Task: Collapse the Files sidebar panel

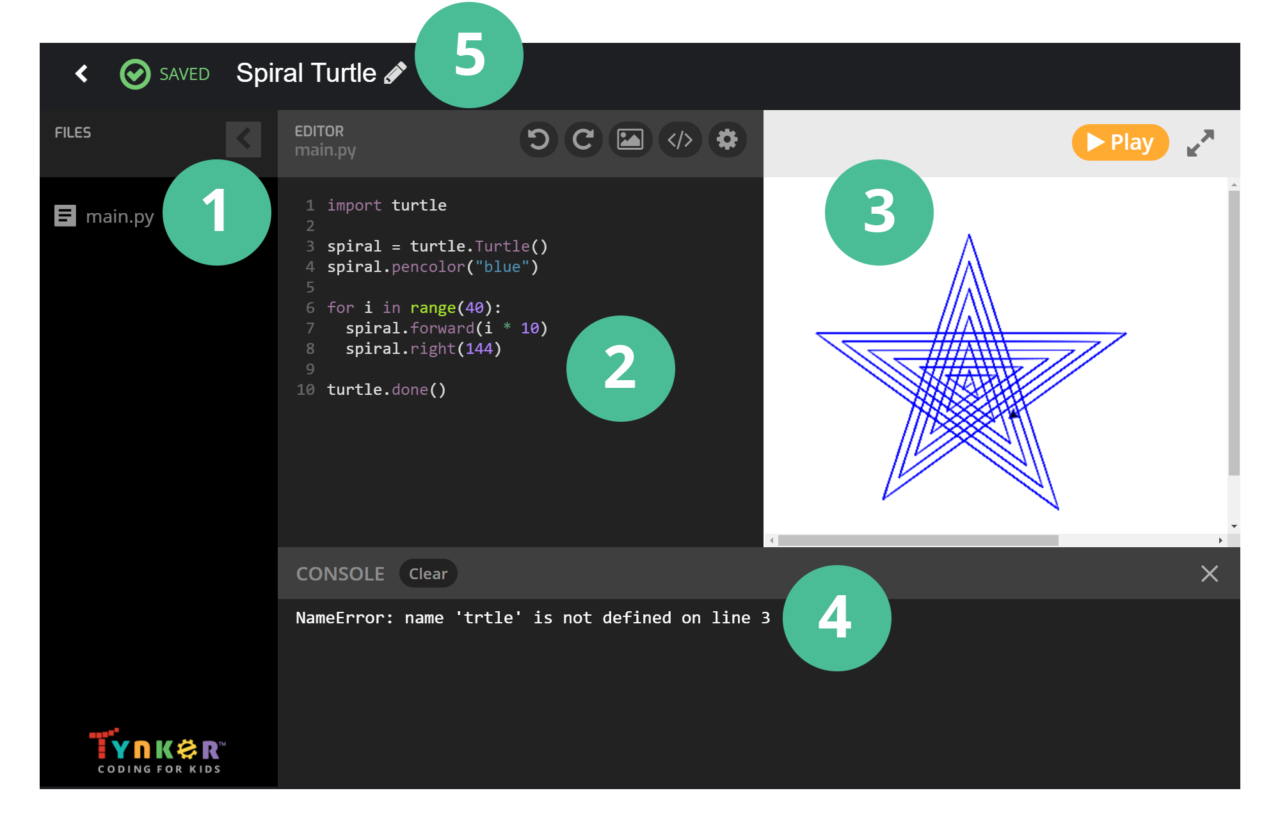Action: tap(243, 139)
